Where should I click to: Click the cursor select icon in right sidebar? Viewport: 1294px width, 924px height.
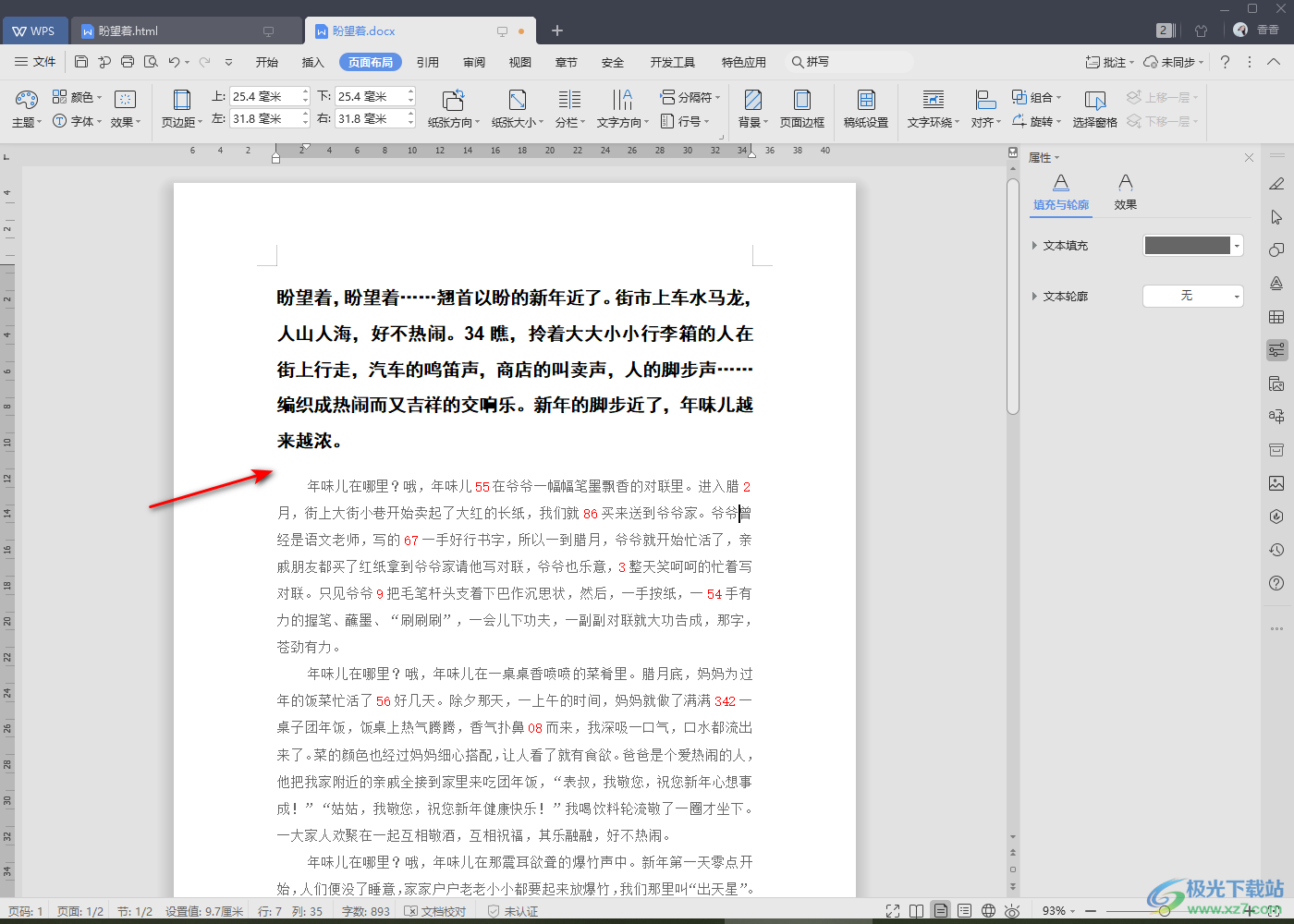click(1276, 217)
